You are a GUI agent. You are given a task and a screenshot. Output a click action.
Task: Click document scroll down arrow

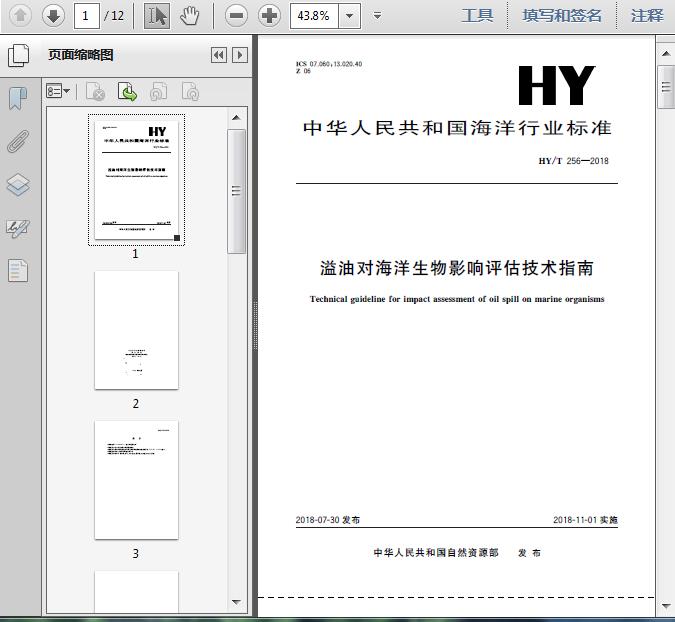point(666,606)
